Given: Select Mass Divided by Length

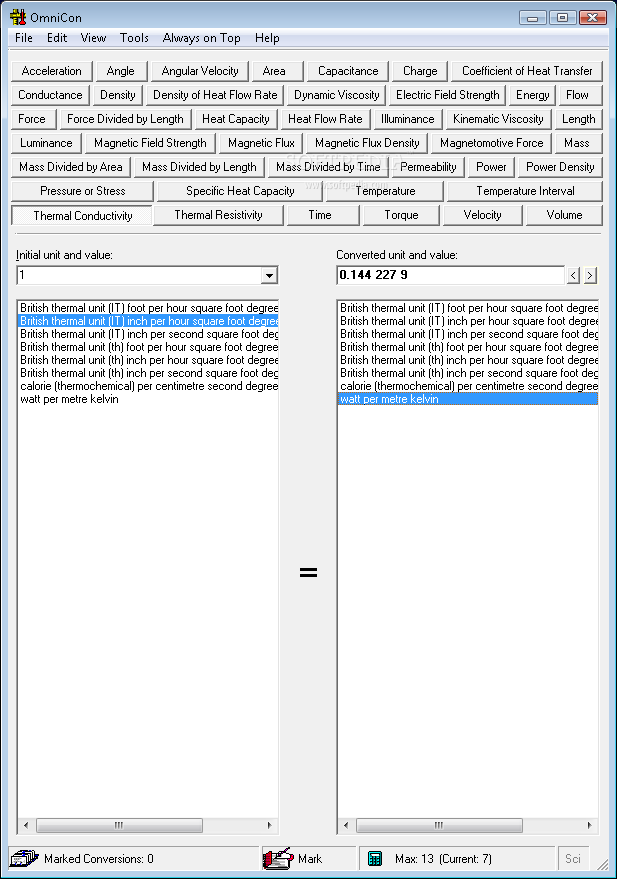Looking at the screenshot, I should [x=199, y=168].
